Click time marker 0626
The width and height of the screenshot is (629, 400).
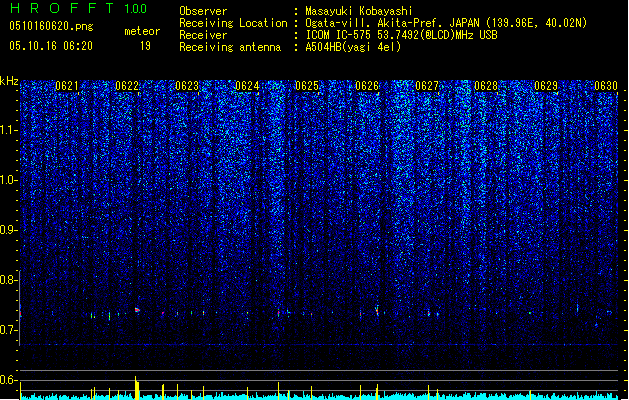367,86
